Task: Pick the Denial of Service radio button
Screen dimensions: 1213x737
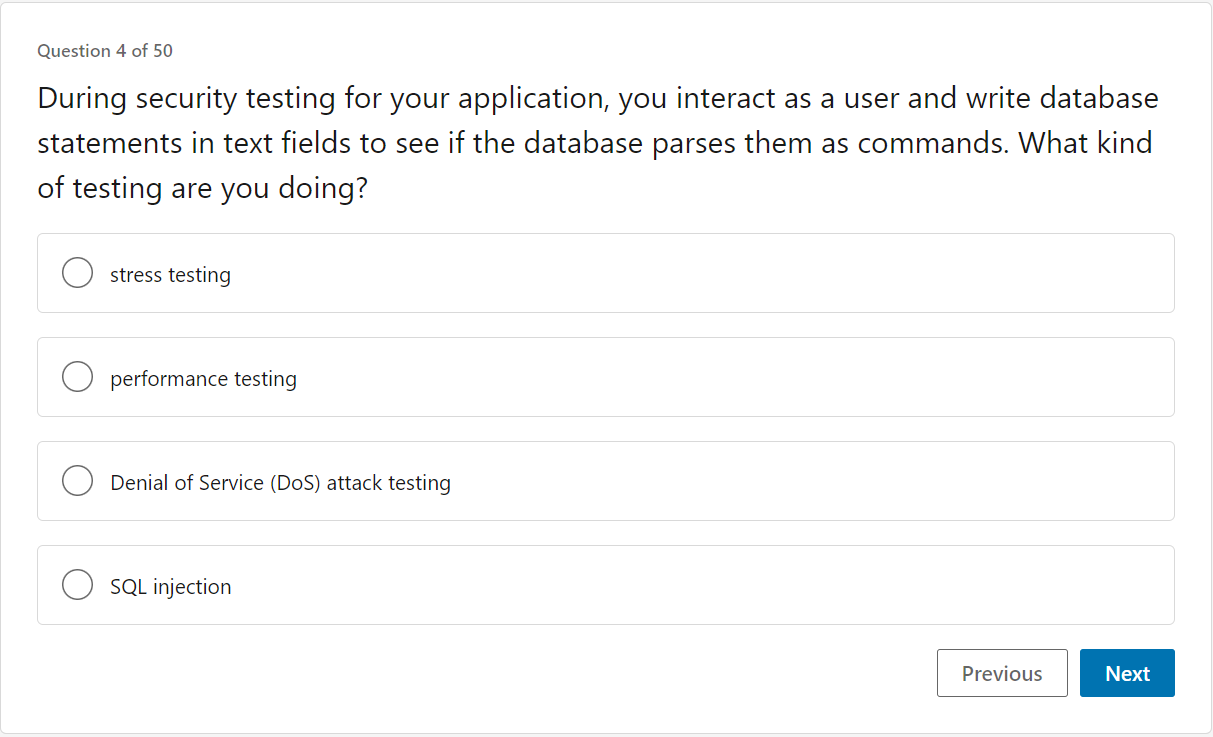Action: [77, 481]
